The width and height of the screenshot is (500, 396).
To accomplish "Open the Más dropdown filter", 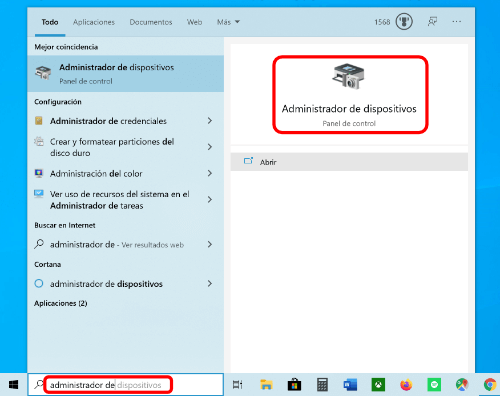I will 228,22.
